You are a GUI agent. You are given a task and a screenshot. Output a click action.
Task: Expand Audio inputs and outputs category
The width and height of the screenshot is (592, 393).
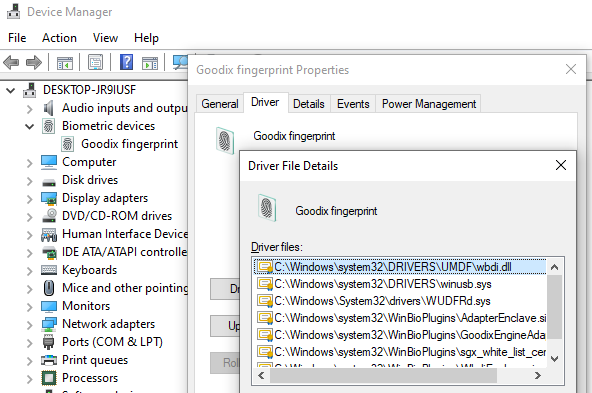[x=29, y=109]
